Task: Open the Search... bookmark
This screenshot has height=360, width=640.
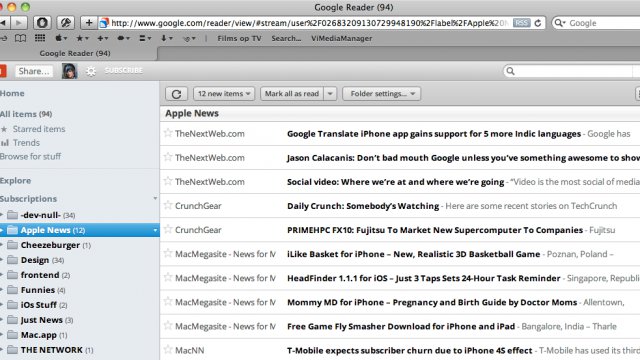Action: (286, 38)
